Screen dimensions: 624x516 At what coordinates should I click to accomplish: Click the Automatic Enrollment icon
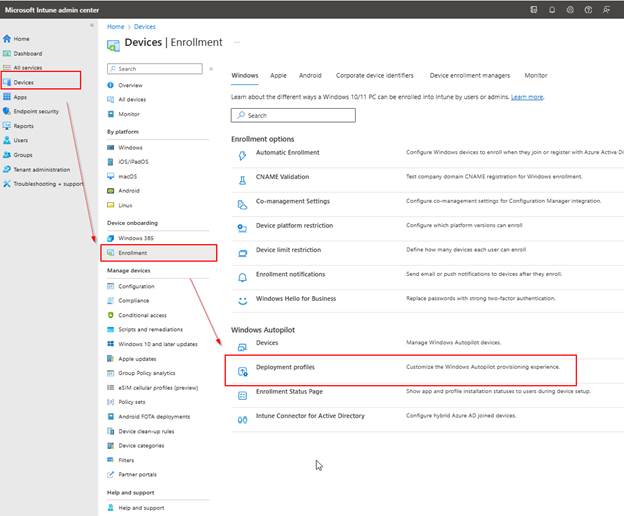pos(242,154)
